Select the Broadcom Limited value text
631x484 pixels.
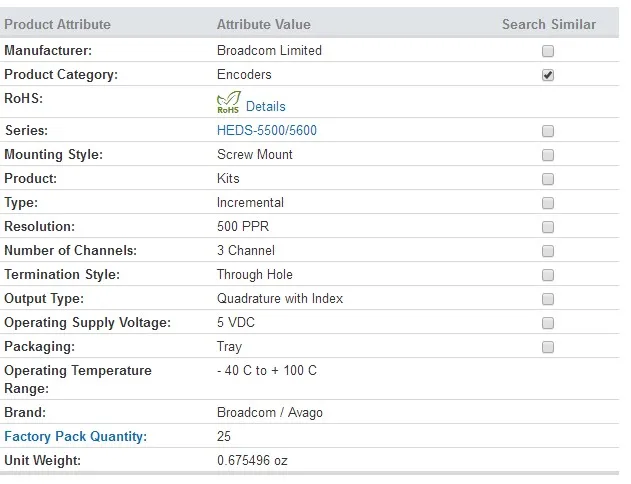tap(269, 51)
